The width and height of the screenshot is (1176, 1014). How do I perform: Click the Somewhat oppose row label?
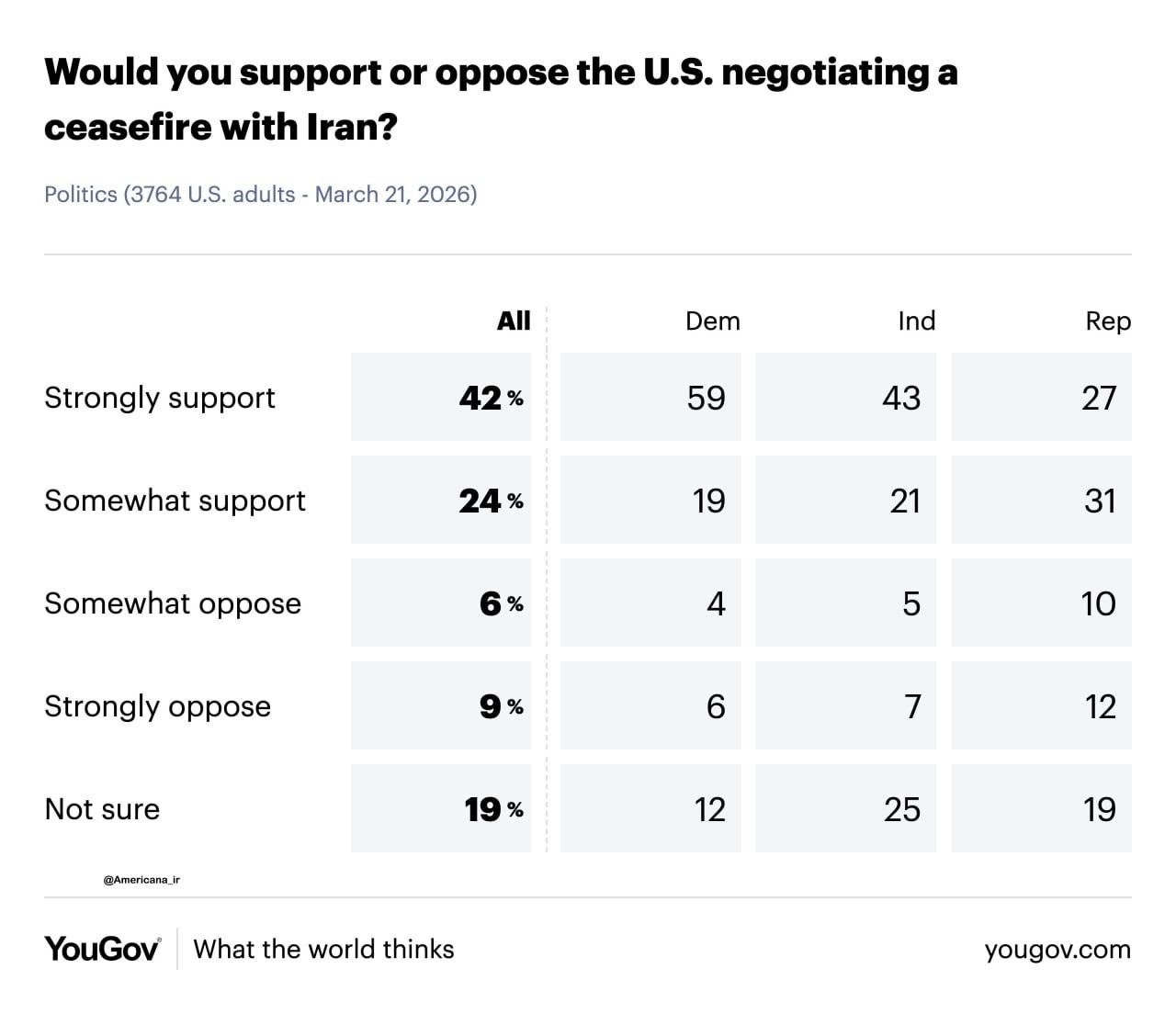coord(173,603)
